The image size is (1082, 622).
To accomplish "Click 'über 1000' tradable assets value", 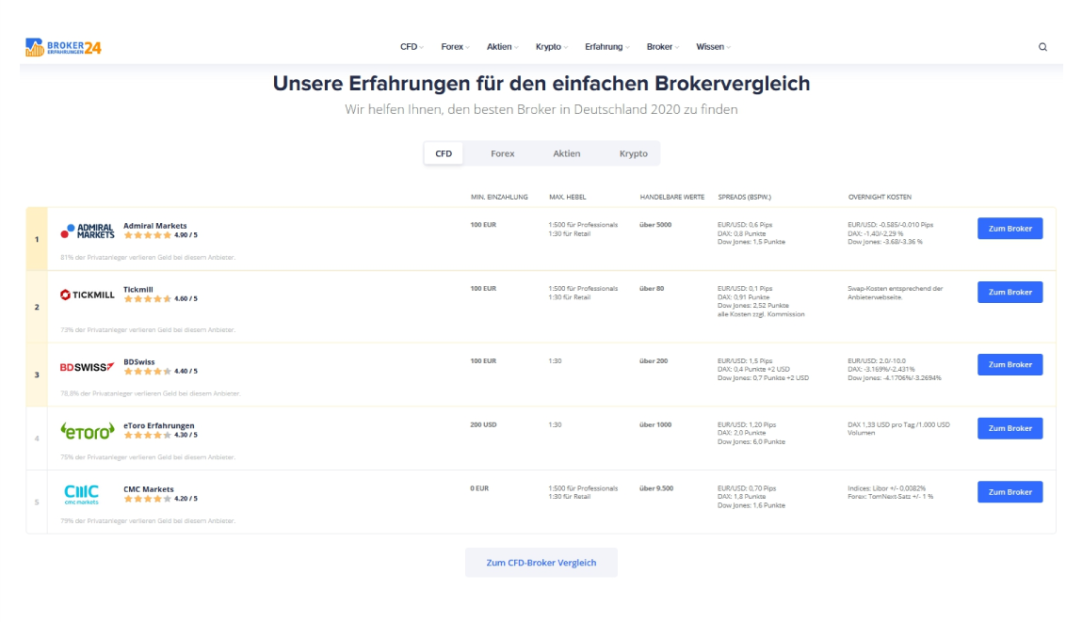I will (656, 425).
